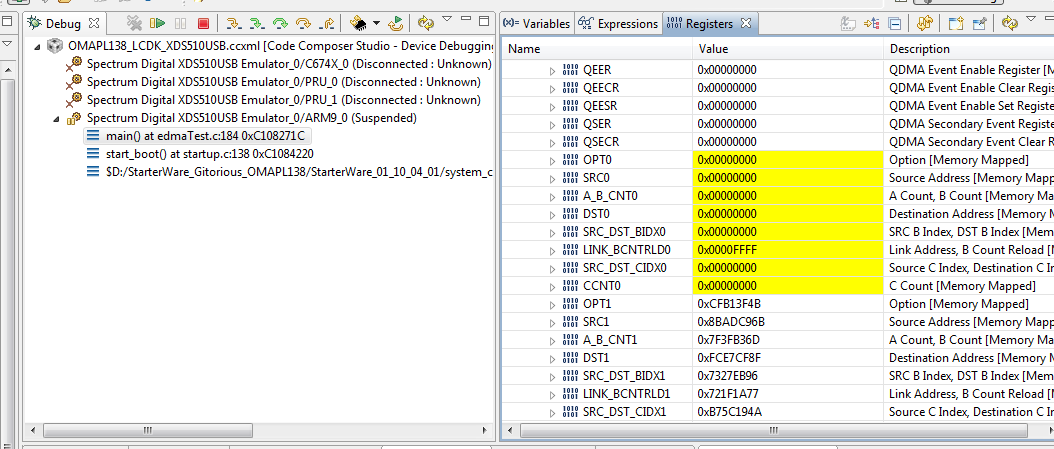Screen dimensions: 1054x449
Task: Open the Debug view menu triangle
Action: click(x=448, y=19)
